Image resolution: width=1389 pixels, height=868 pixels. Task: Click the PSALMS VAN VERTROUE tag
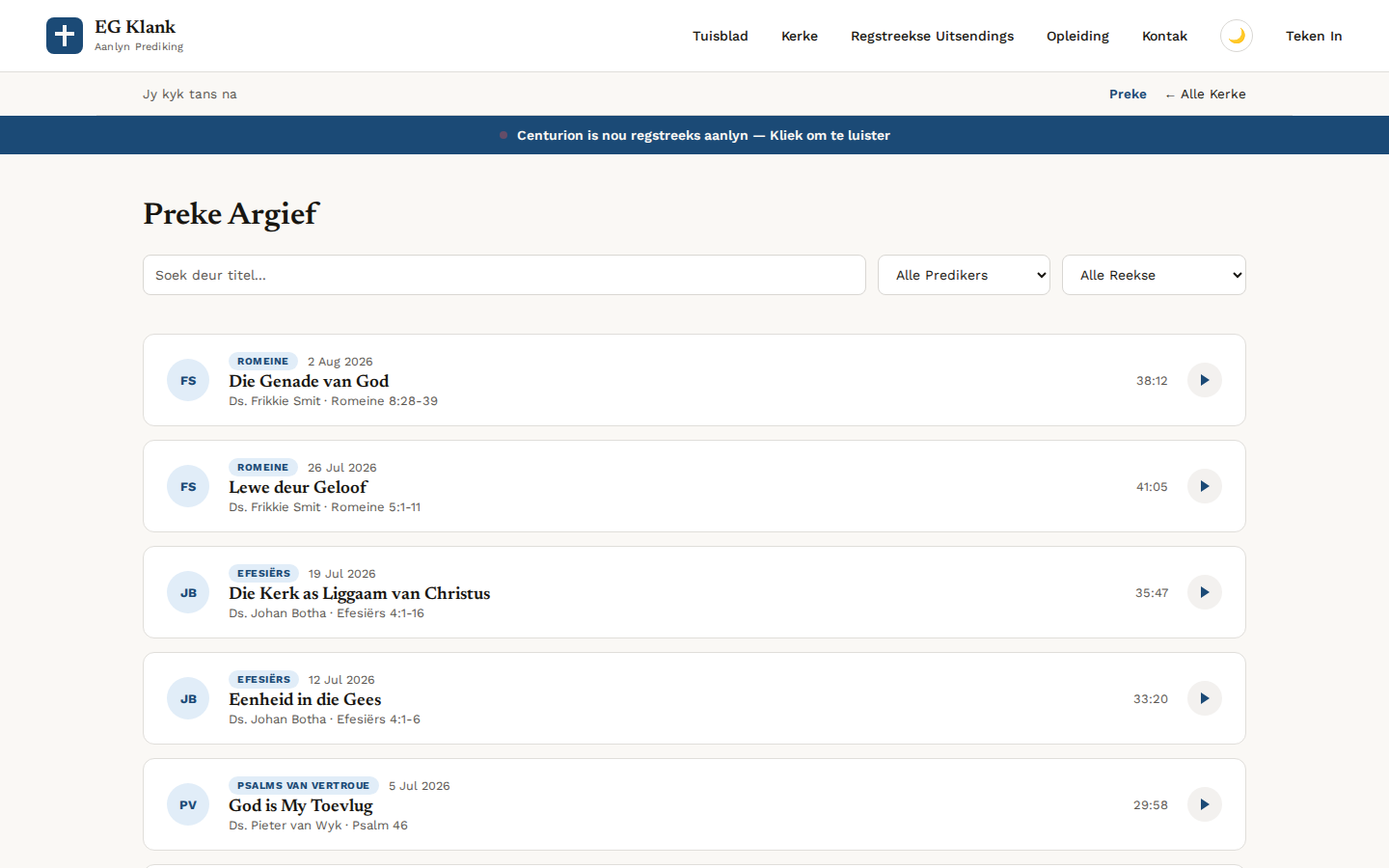304,785
